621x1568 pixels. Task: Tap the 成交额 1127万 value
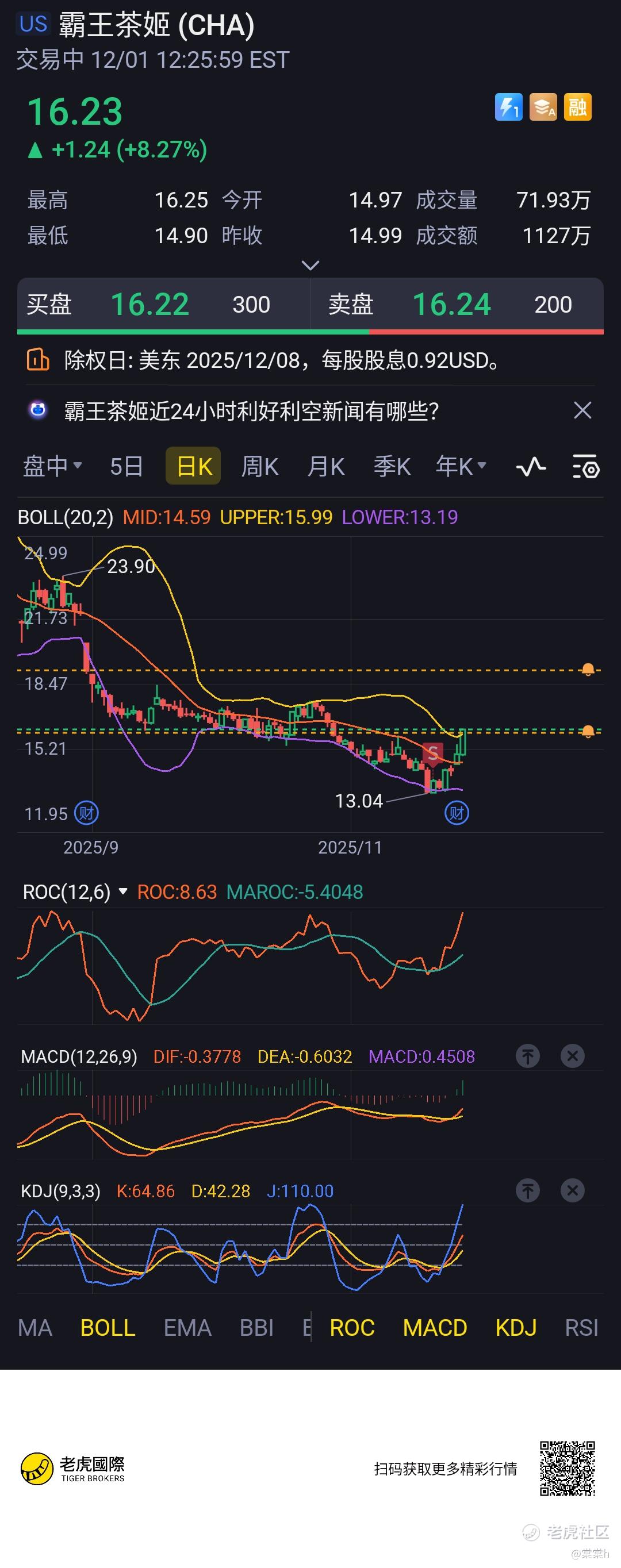click(557, 236)
